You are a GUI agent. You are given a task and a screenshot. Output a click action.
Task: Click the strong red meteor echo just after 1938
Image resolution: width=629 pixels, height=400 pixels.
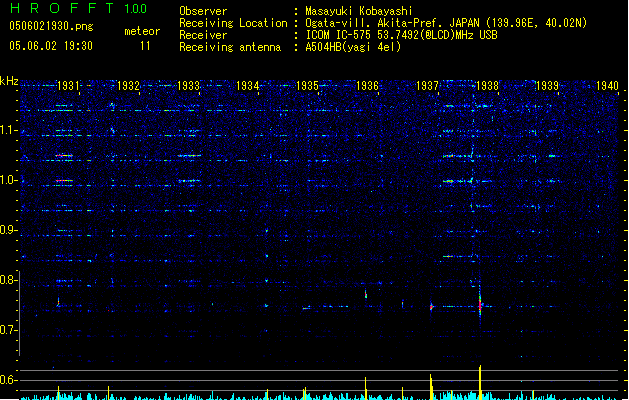point(480,305)
